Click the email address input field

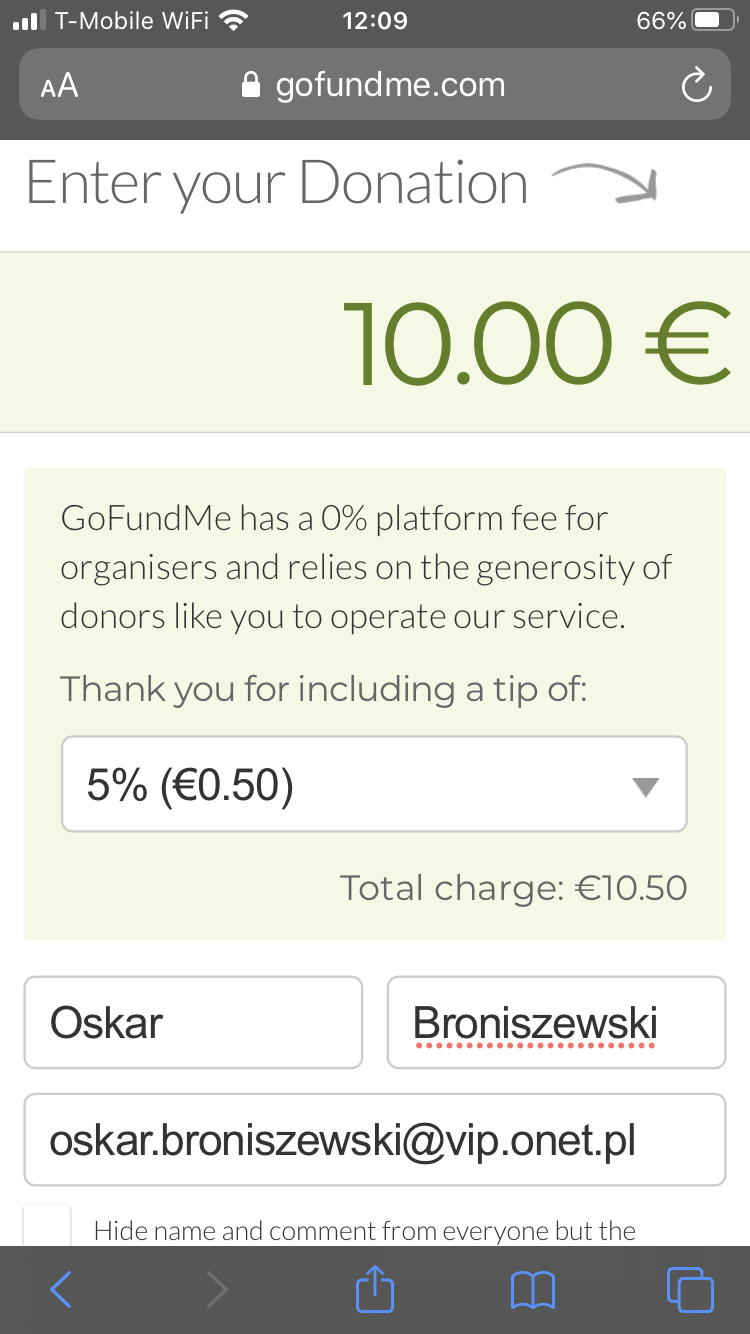pyautogui.click(x=374, y=1139)
